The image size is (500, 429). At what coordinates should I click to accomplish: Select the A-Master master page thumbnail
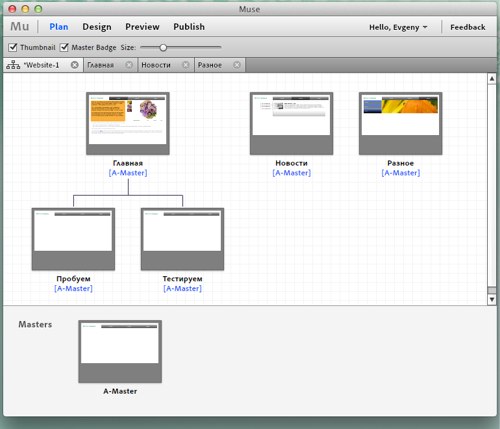(120, 351)
